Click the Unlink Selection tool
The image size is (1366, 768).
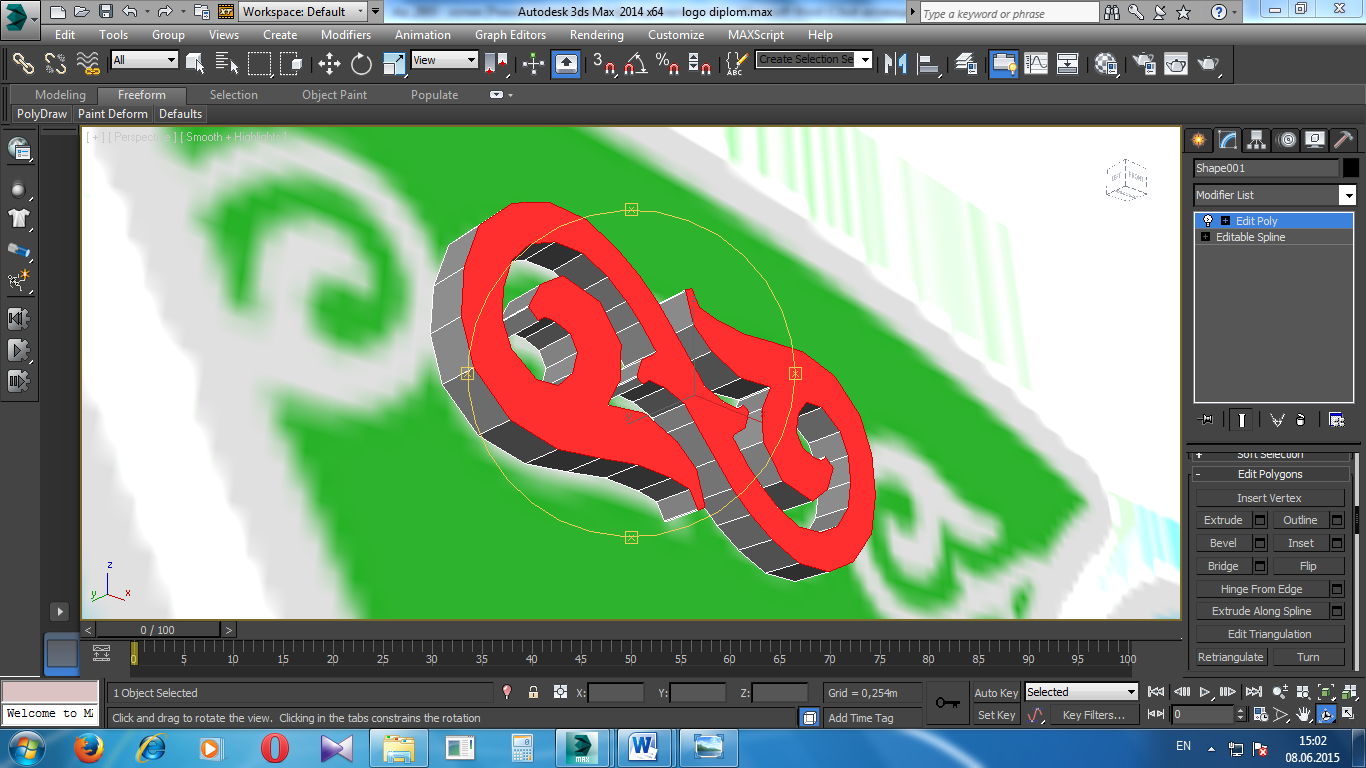[x=56, y=64]
